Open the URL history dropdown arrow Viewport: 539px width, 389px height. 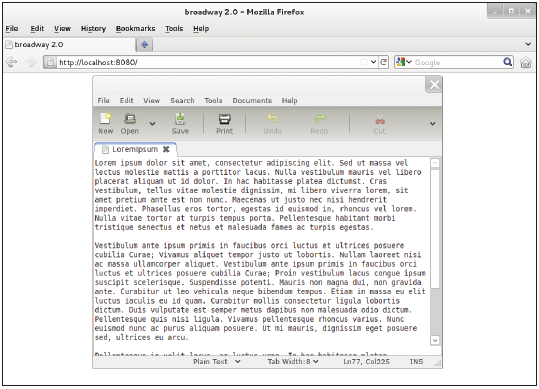(x=373, y=62)
